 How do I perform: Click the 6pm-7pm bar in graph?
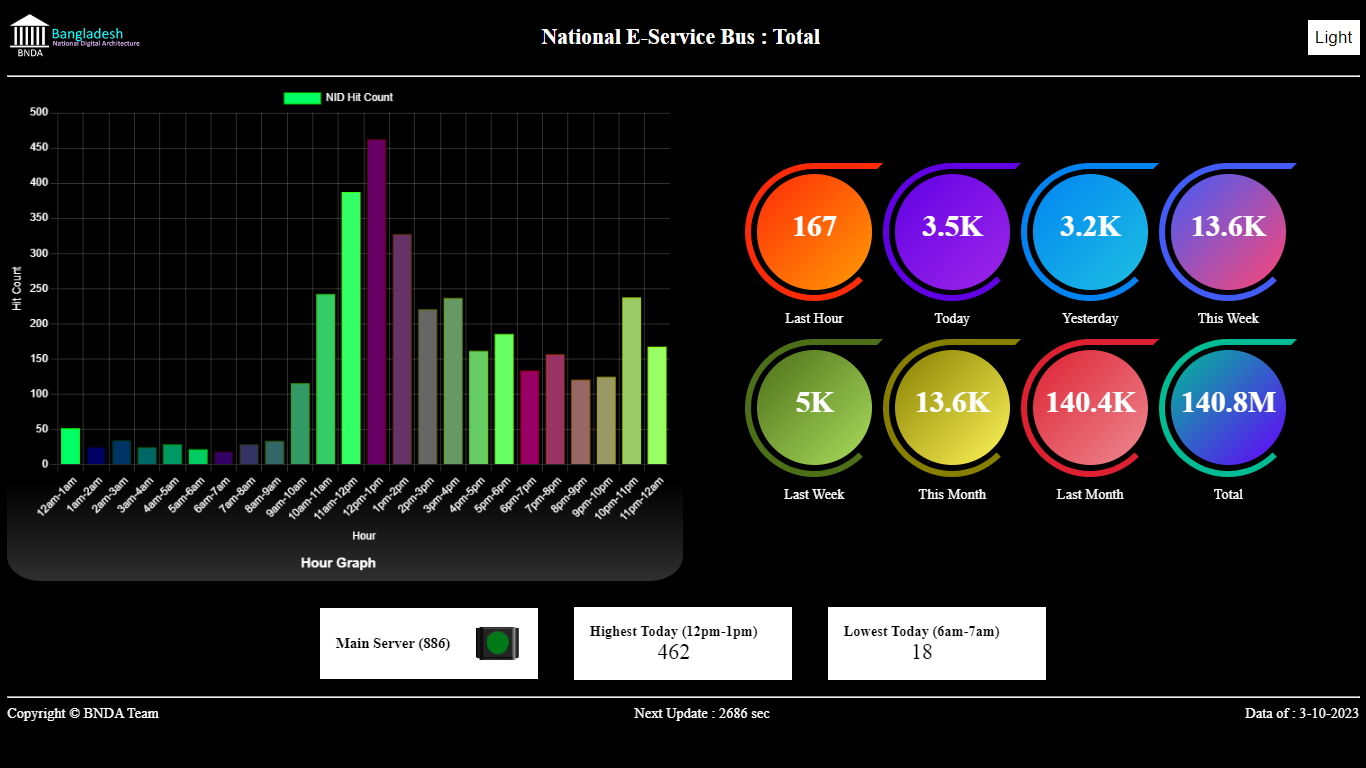point(529,418)
